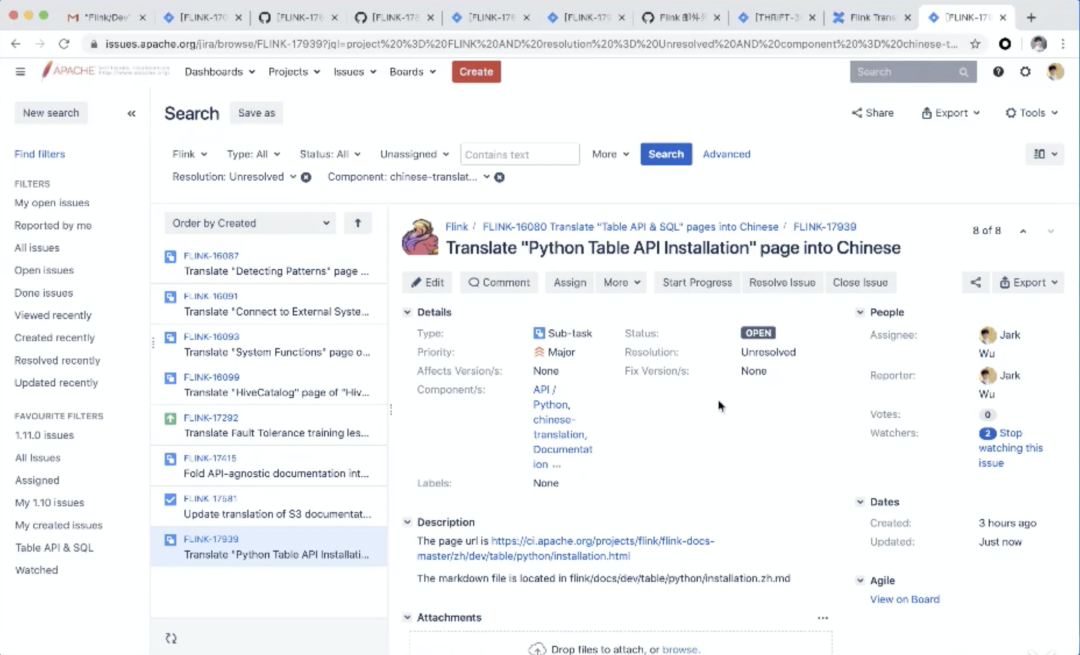Change search layout view switcher
Viewport: 1080px width, 655px height.
[x=1044, y=154]
